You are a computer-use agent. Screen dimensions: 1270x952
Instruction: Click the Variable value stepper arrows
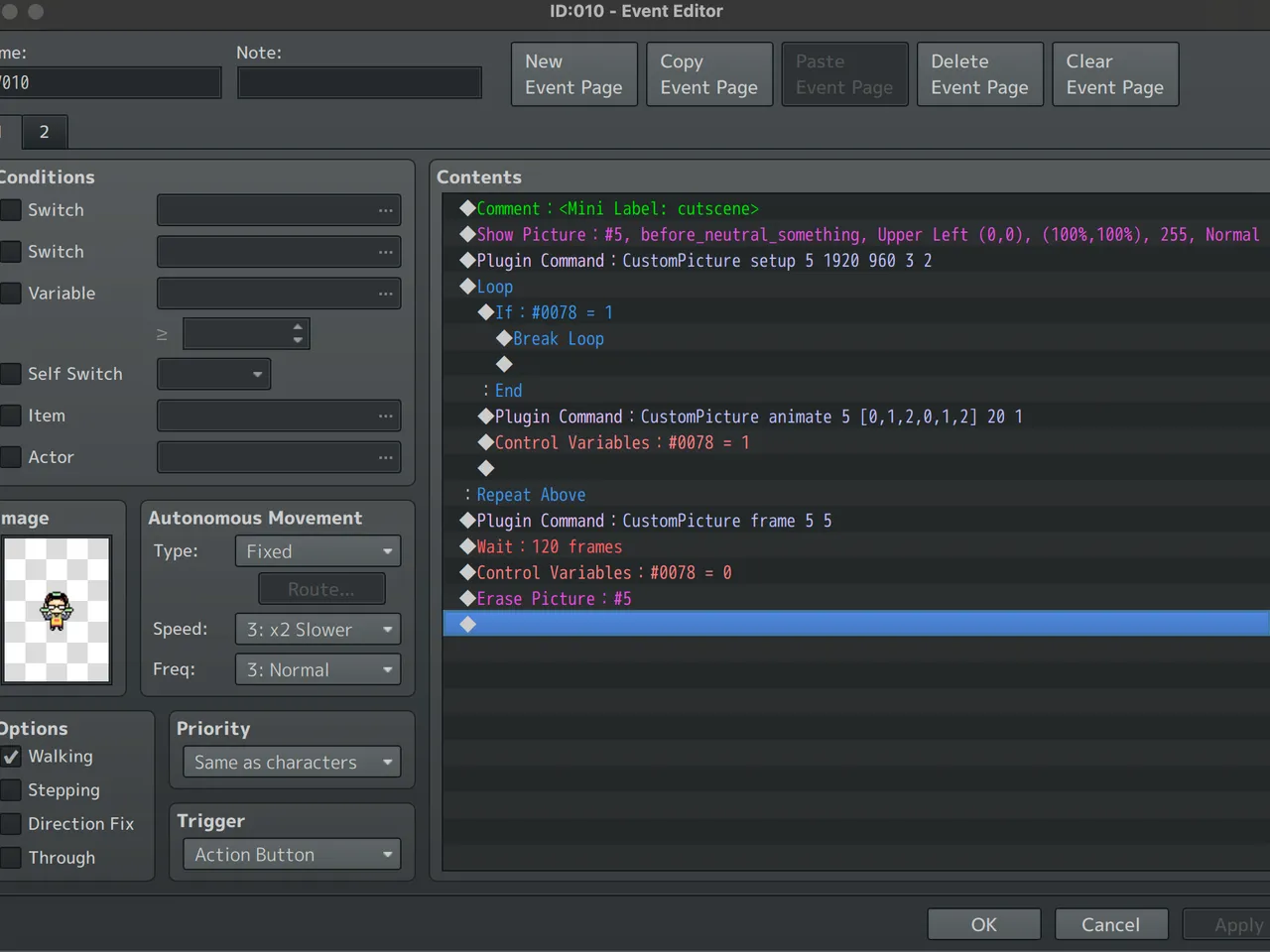click(x=298, y=333)
